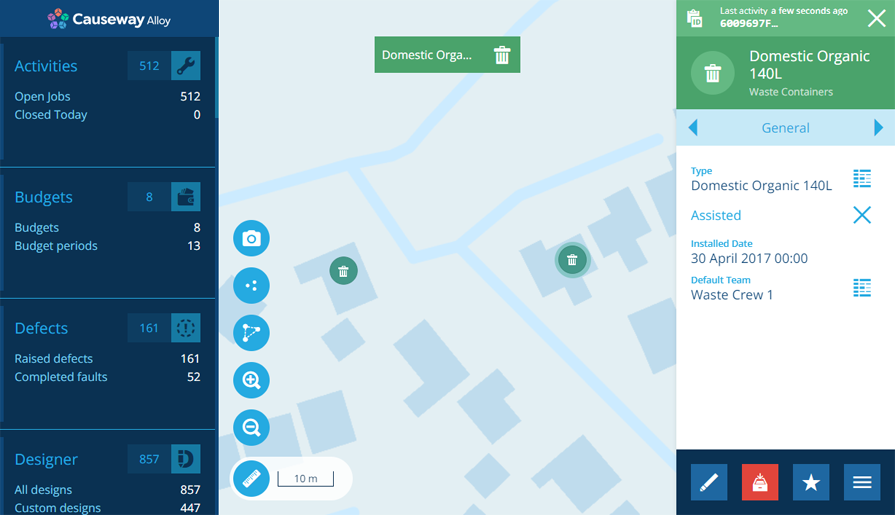Go to next section with right arrow
Image resolution: width=895 pixels, height=515 pixels.
tap(878, 127)
